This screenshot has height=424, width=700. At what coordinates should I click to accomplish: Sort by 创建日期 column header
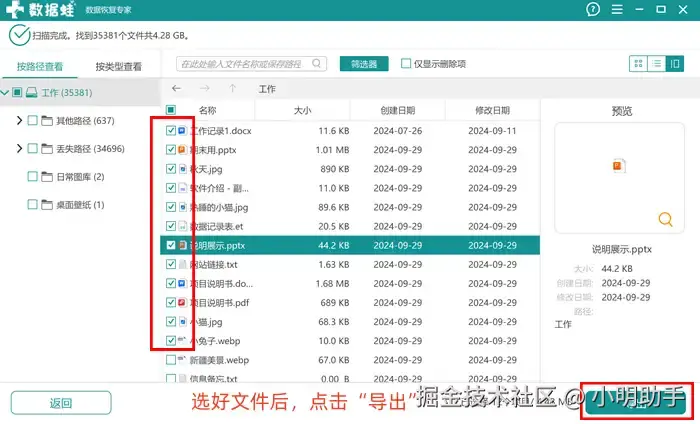pyautogui.click(x=397, y=110)
